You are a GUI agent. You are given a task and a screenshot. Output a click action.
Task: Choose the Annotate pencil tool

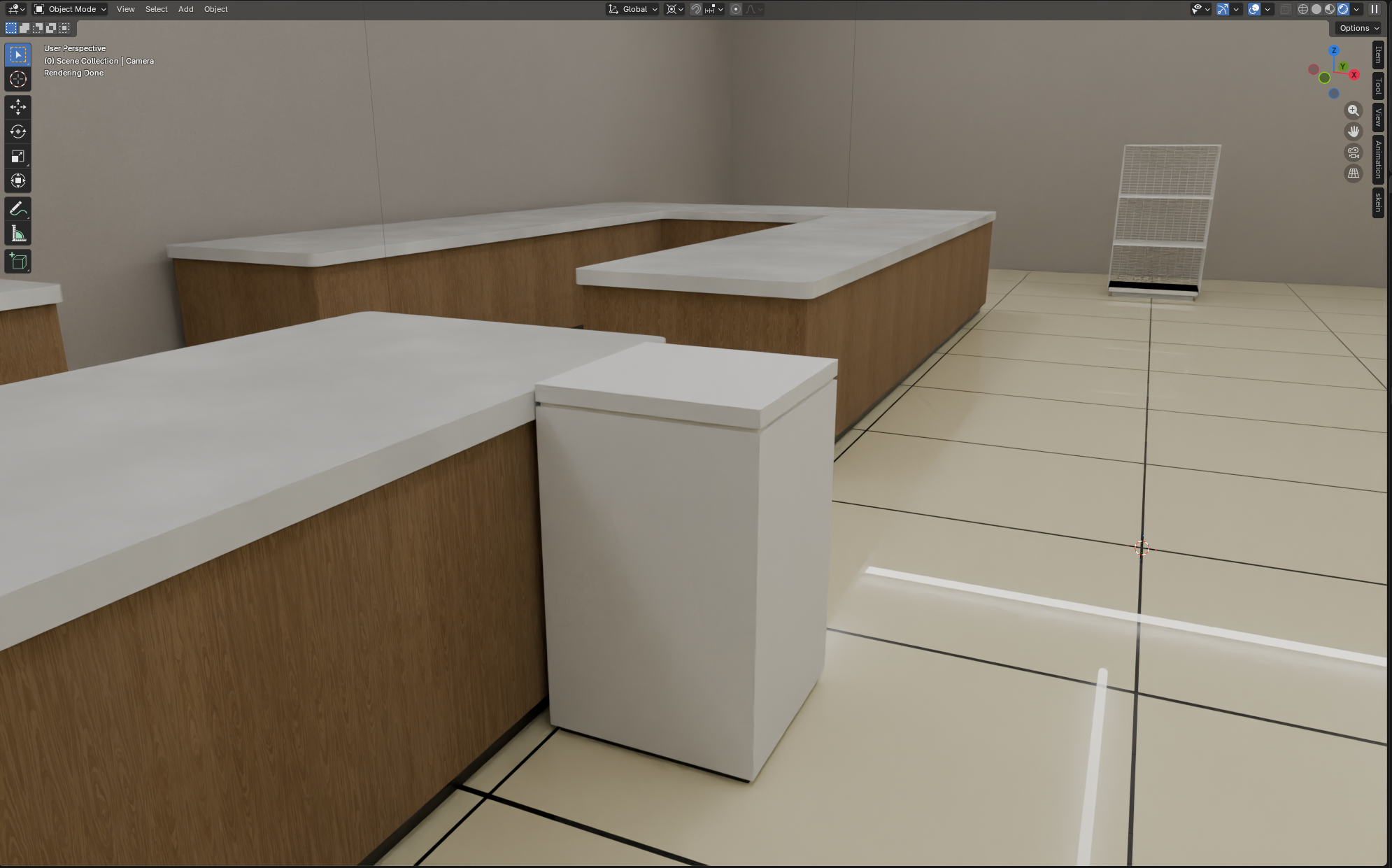click(x=18, y=209)
